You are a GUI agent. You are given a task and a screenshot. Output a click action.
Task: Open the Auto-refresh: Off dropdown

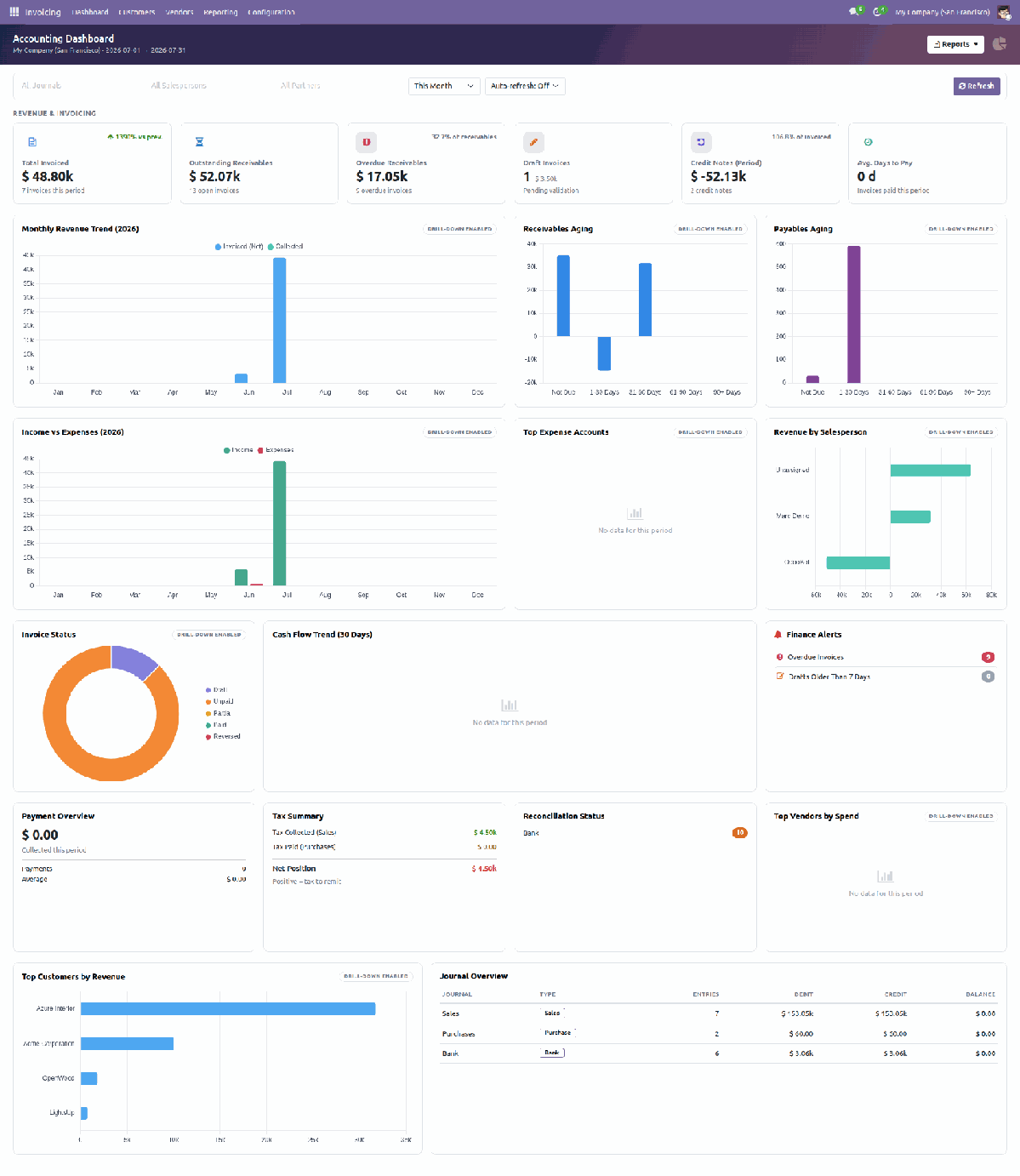(525, 86)
